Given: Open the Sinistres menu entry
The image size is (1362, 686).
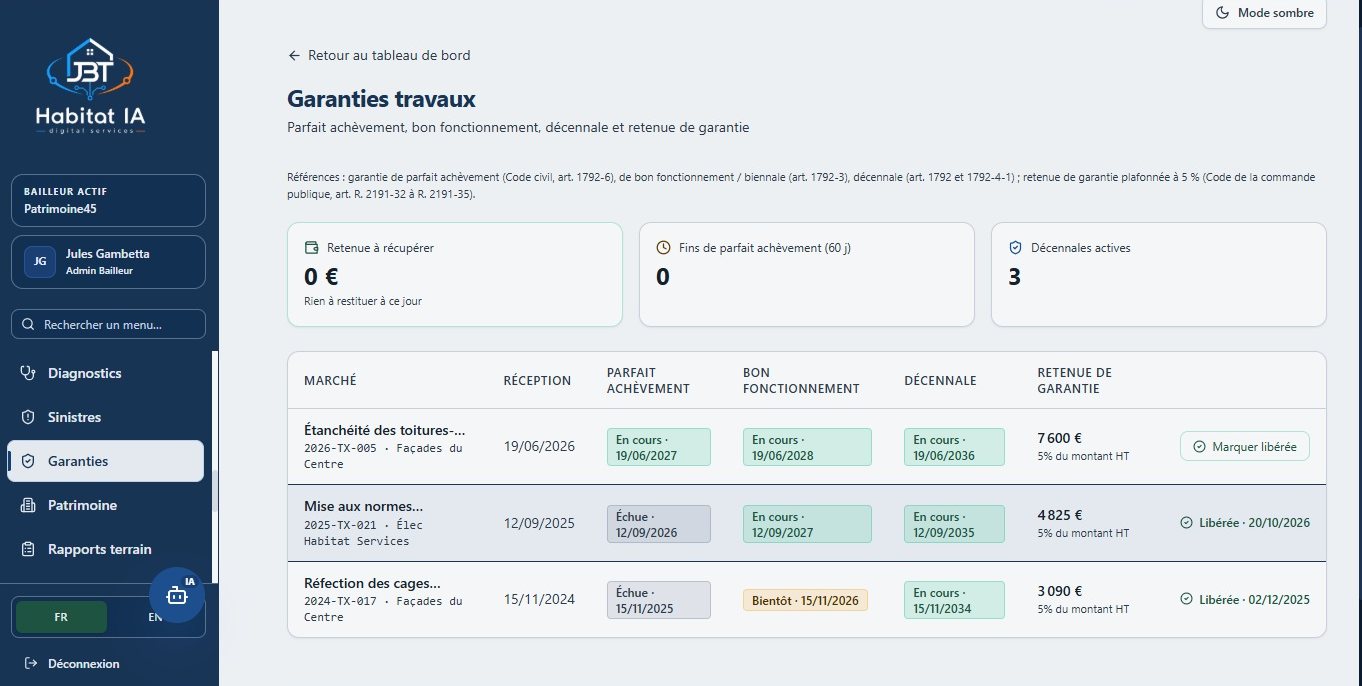Looking at the screenshot, I should [106, 417].
